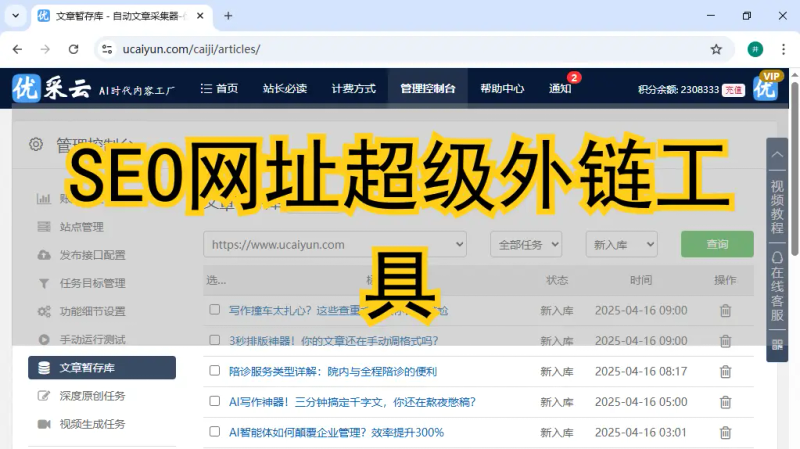Screen dimensions: 800x449
Task: Open the green browser profile avatar
Action: pyautogui.click(x=755, y=49)
